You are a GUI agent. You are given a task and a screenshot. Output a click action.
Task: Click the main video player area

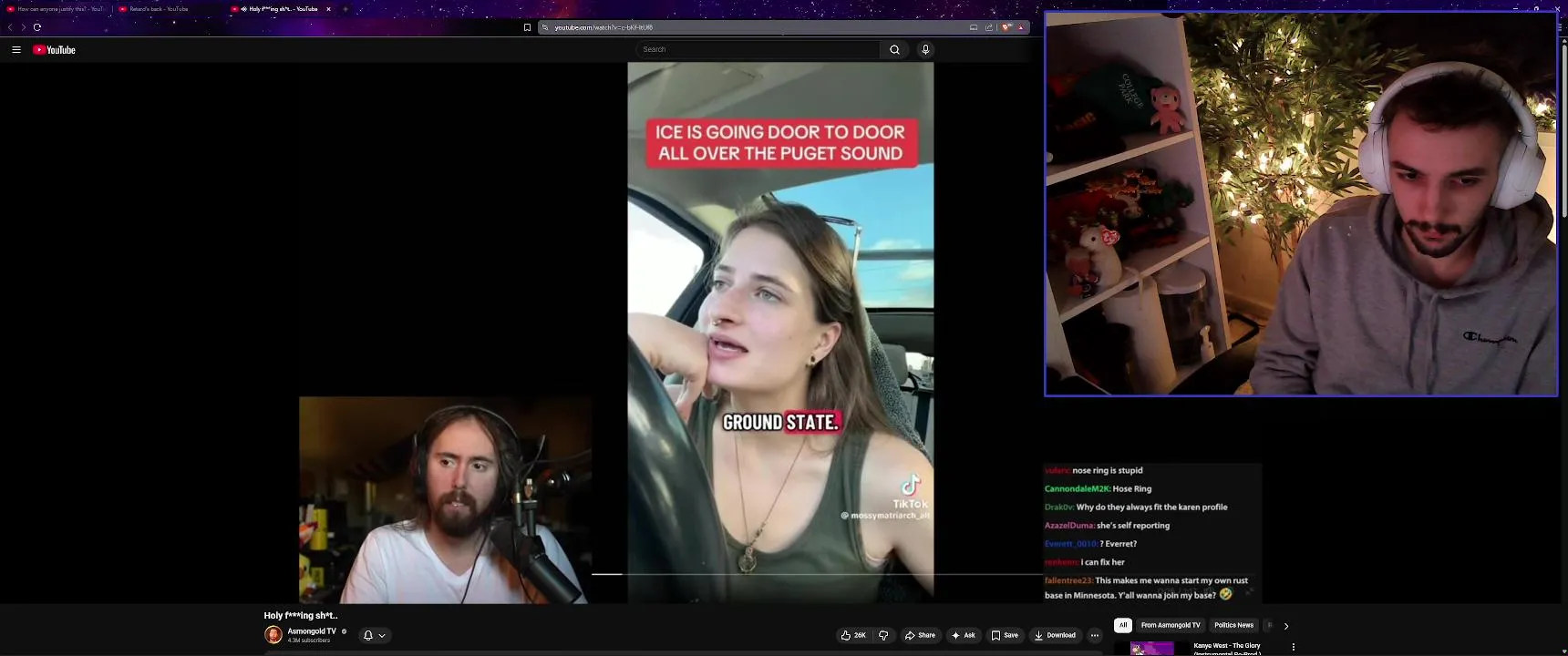tap(780, 333)
